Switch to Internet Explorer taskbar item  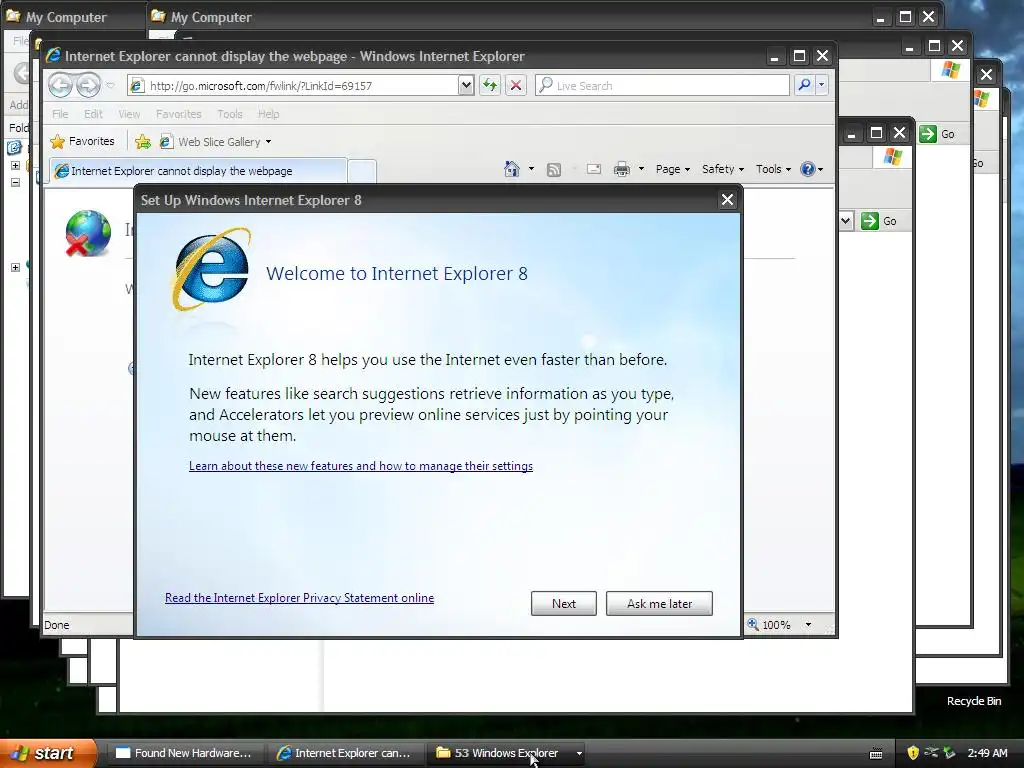344,753
